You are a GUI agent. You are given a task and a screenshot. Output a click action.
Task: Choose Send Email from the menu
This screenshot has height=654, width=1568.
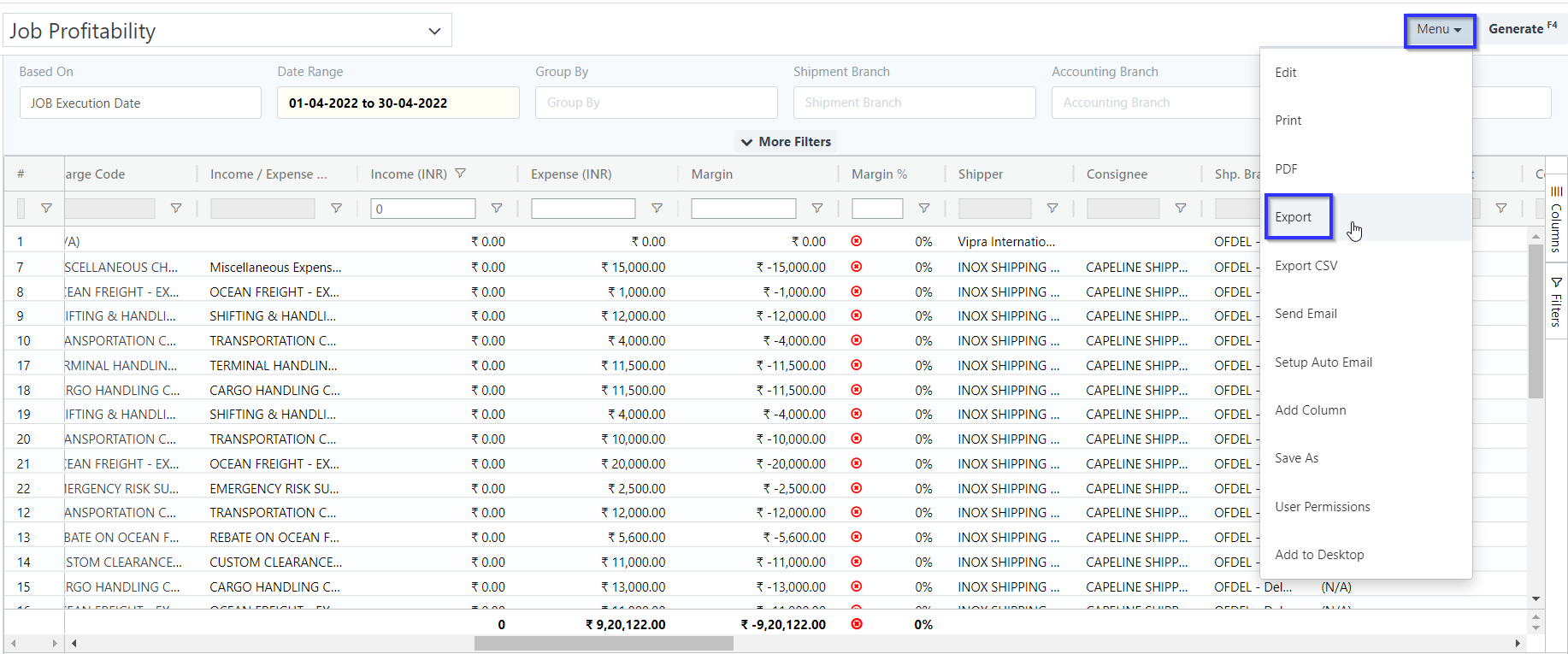1366,314
